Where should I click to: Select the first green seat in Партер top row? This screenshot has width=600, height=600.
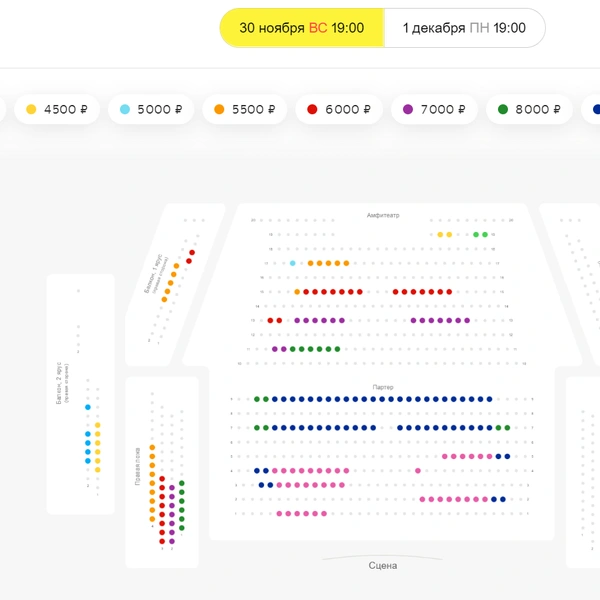(x=257, y=399)
